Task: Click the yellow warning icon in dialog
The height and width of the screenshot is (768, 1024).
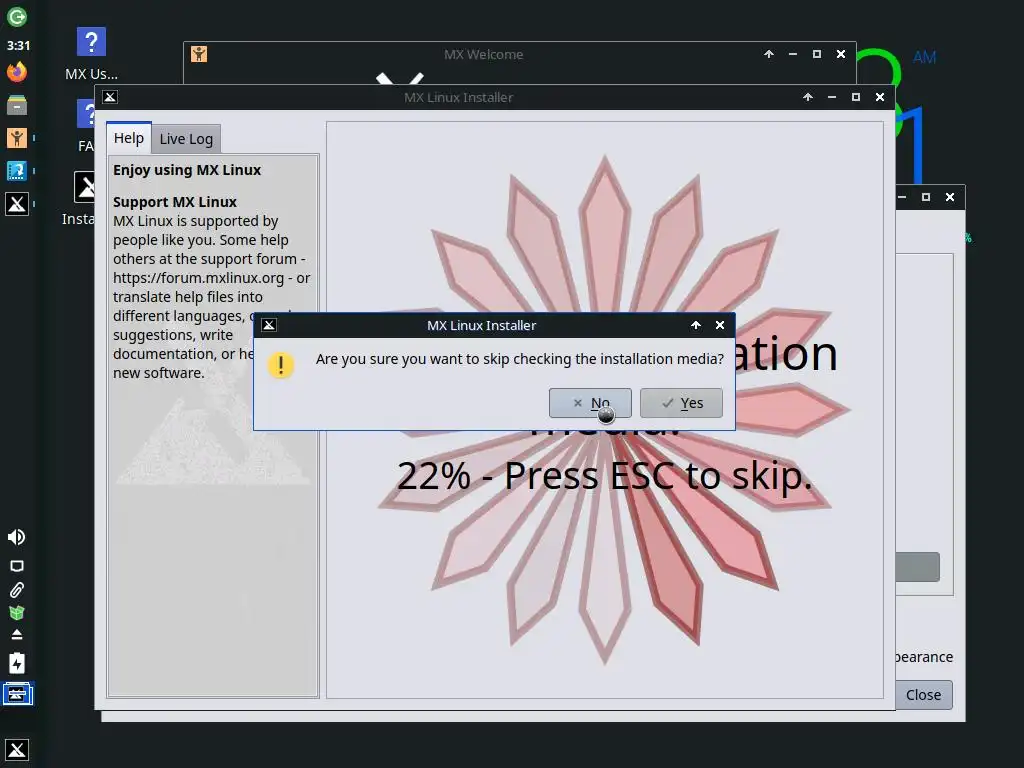Action: tap(281, 365)
